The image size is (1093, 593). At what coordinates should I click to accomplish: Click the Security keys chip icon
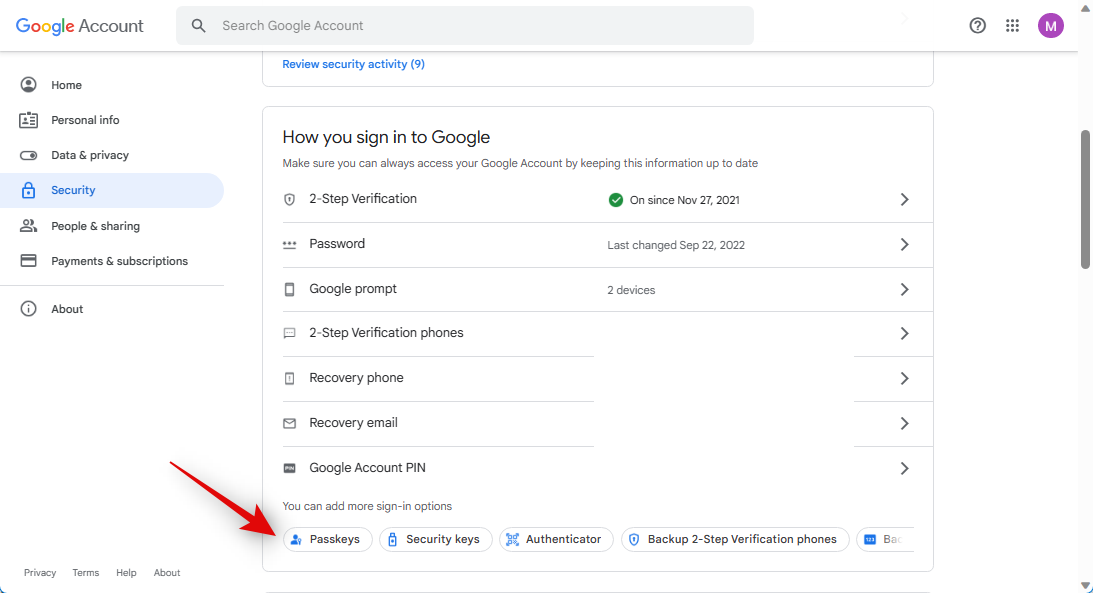pos(392,539)
